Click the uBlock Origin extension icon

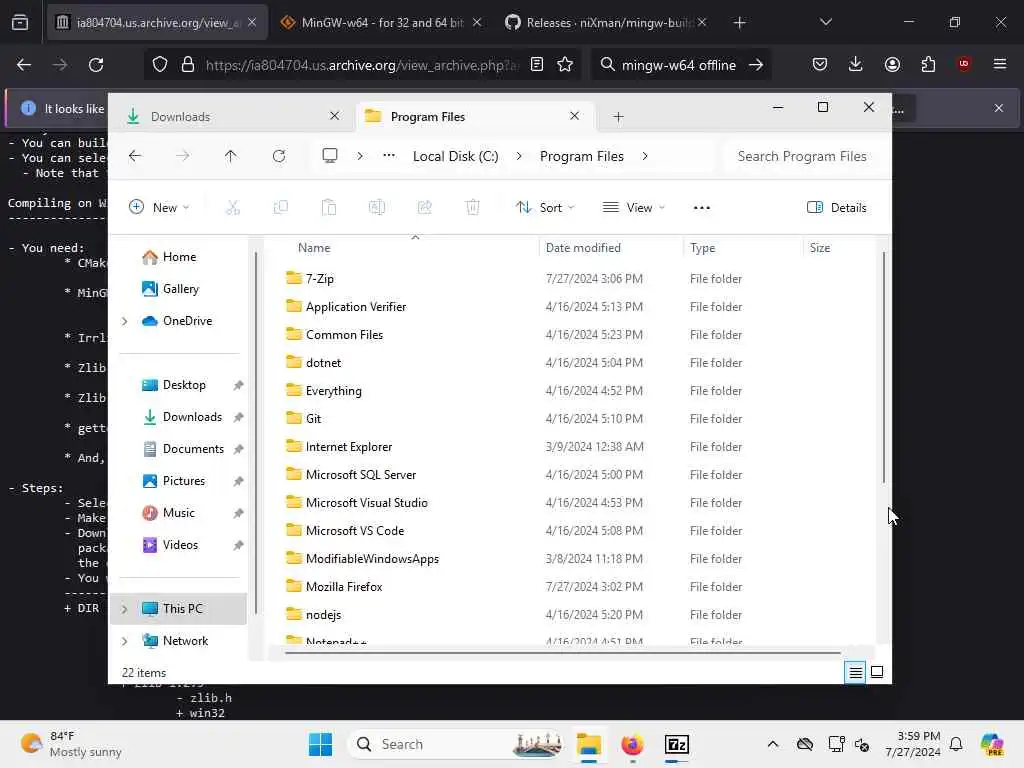(x=964, y=64)
